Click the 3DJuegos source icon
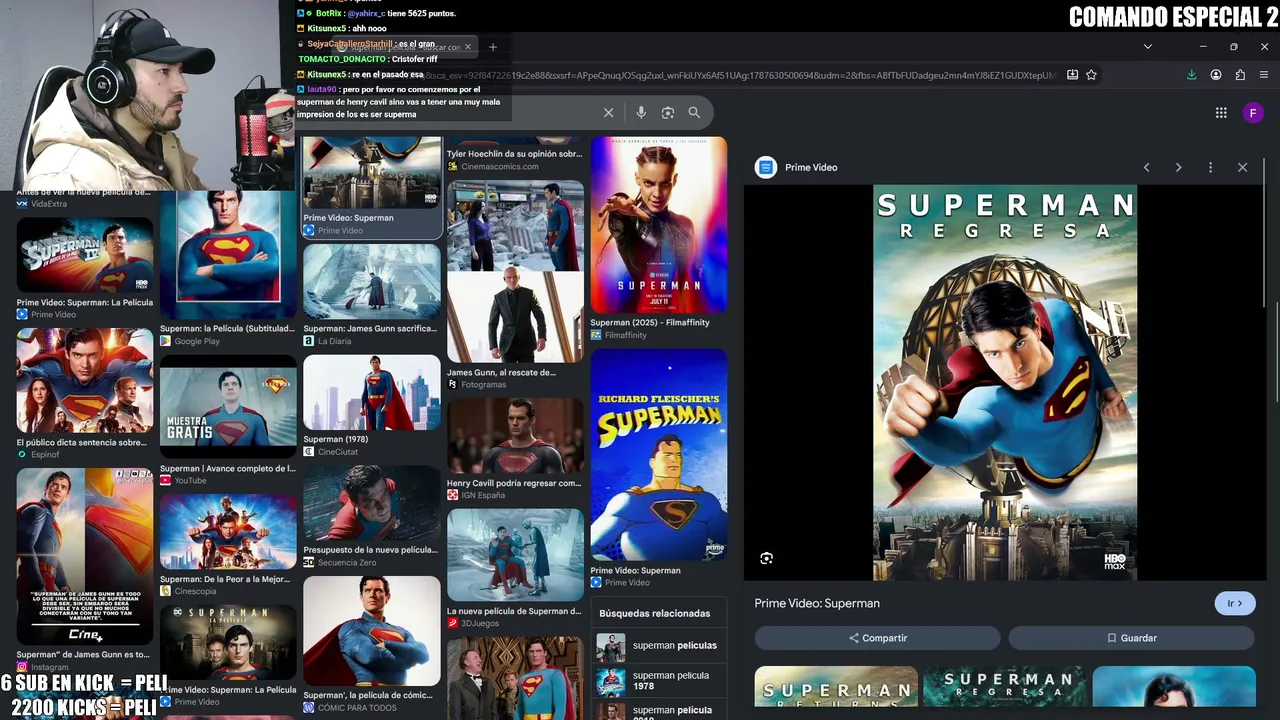 [453, 623]
